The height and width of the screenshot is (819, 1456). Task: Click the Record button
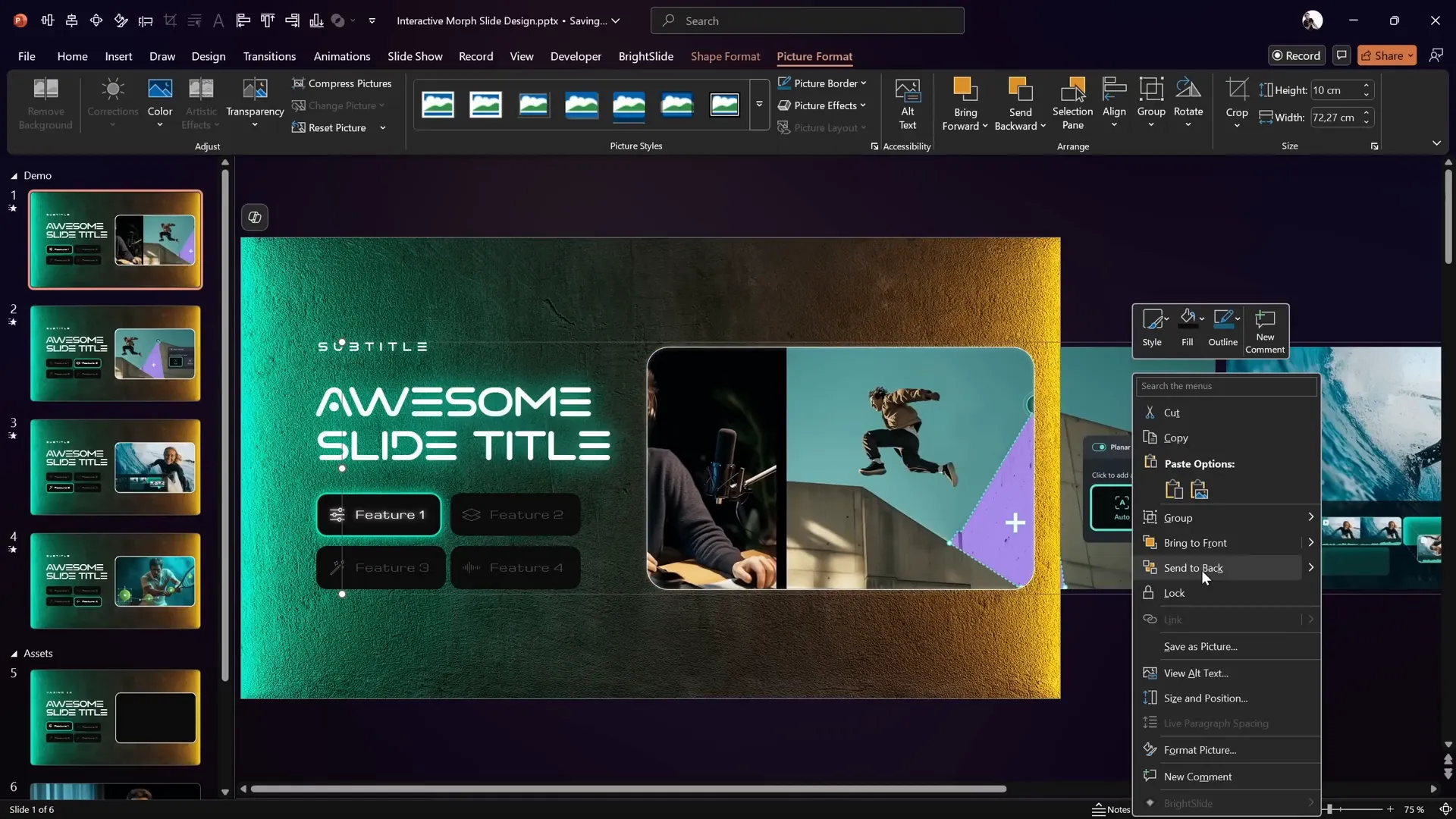pyautogui.click(x=1296, y=55)
